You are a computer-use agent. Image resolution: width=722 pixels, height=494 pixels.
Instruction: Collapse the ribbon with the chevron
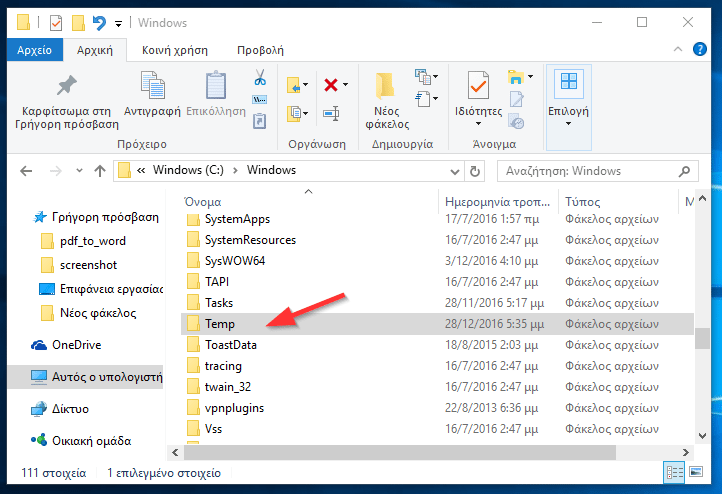pyautogui.click(x=678, y=49)
